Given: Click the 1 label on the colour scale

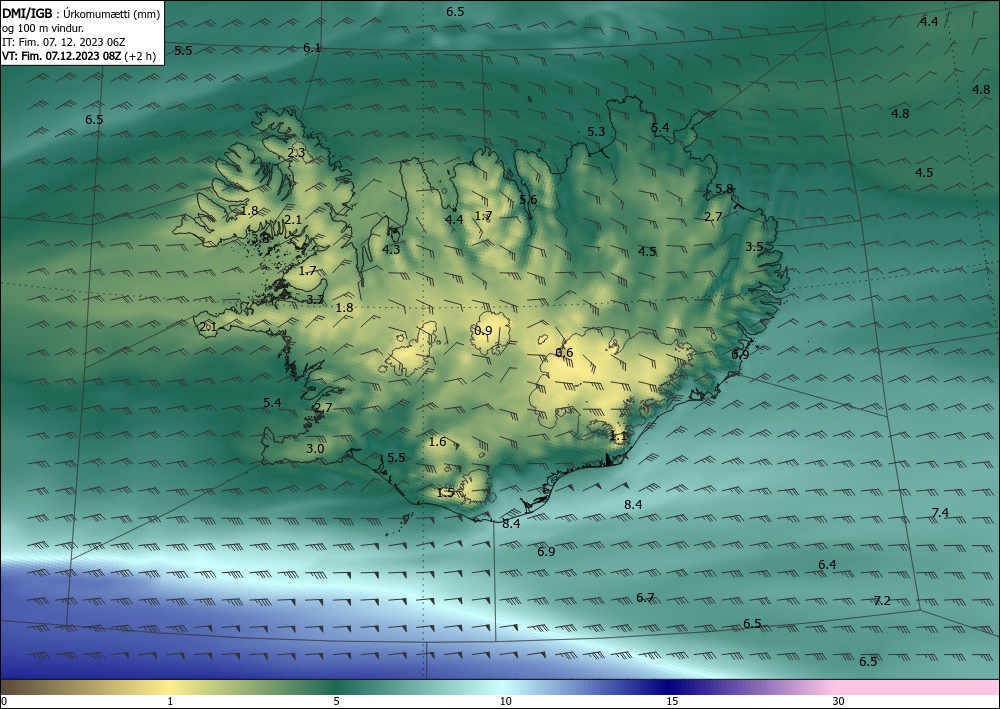Looking at the screenshot, I should [170, 702].
